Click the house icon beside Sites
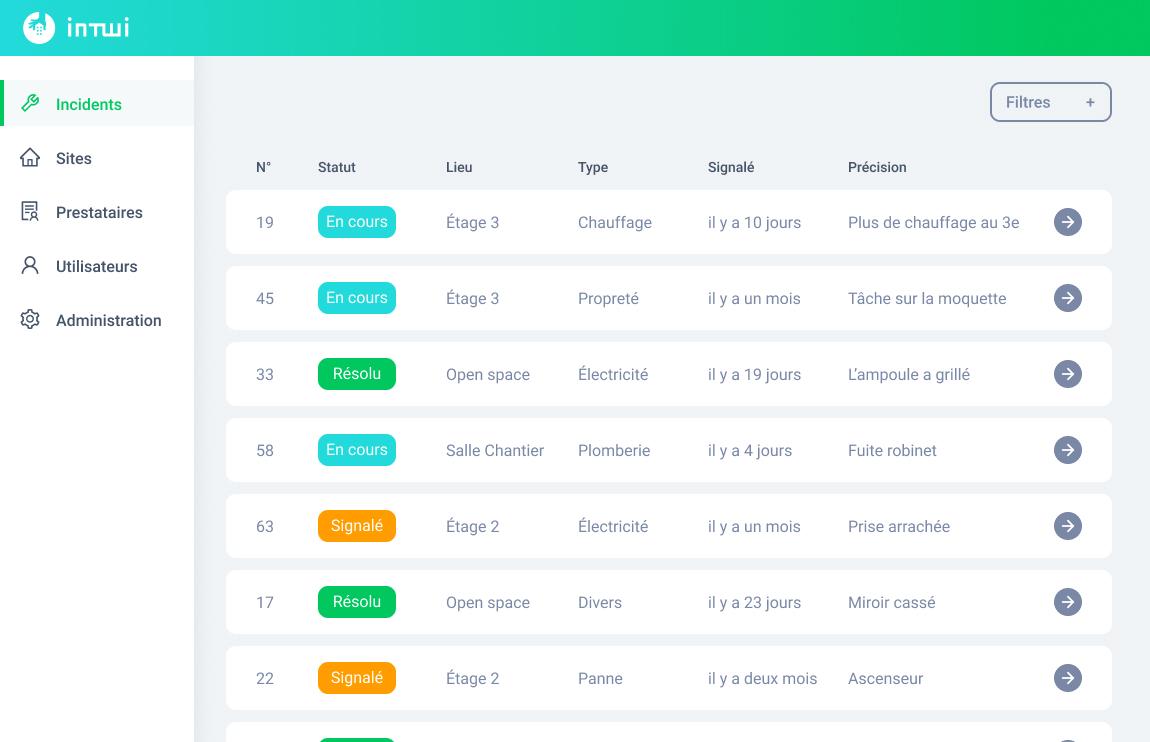This screenshot has height=742, width=1150. click(x=30, y=158)
